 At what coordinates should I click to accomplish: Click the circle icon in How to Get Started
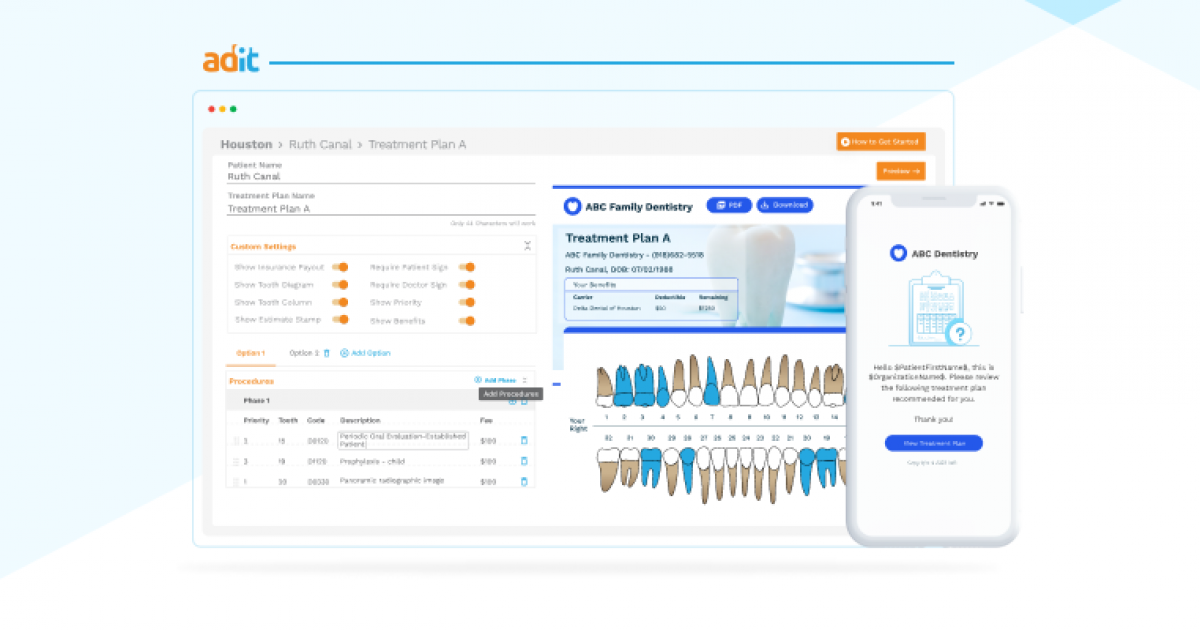tap(846, 142)
